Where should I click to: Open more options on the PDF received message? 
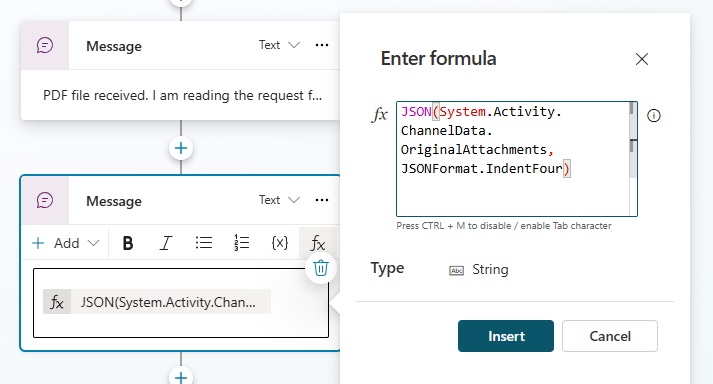(322, 45)
